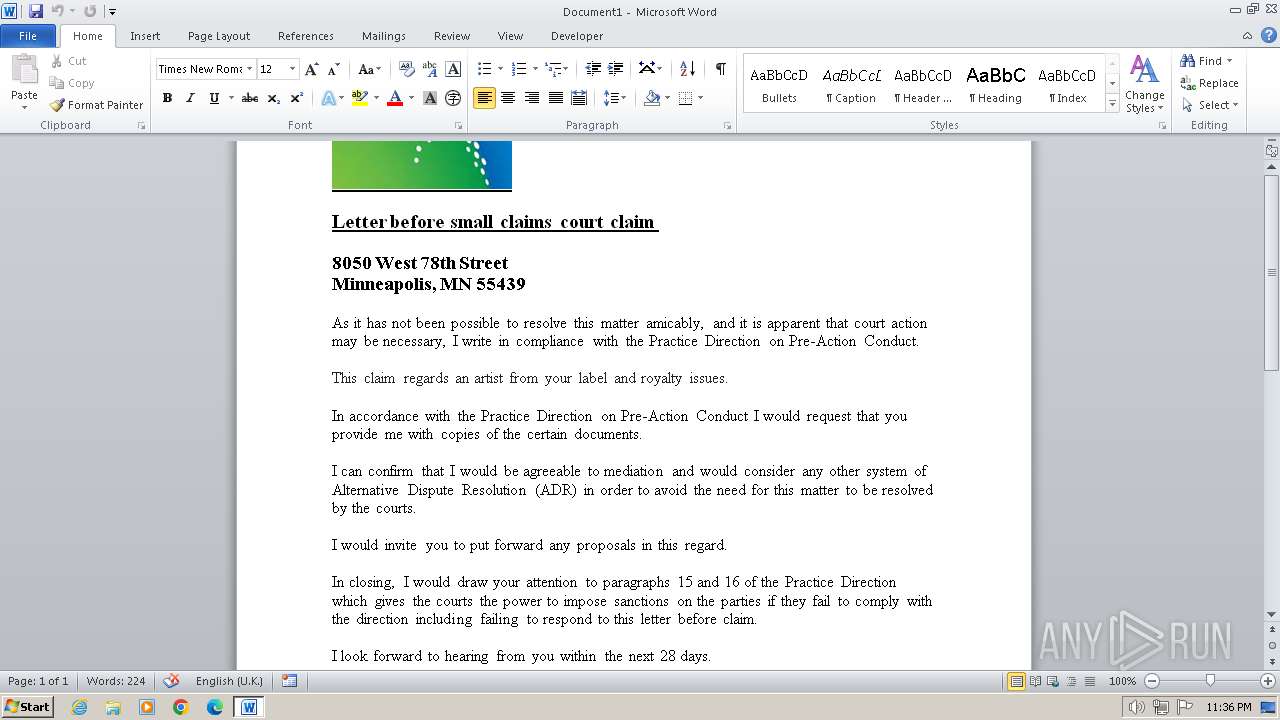
Task: Open Line and Paragraph Spacing menu
Action: pyautogui.click(x=614, y=98)
